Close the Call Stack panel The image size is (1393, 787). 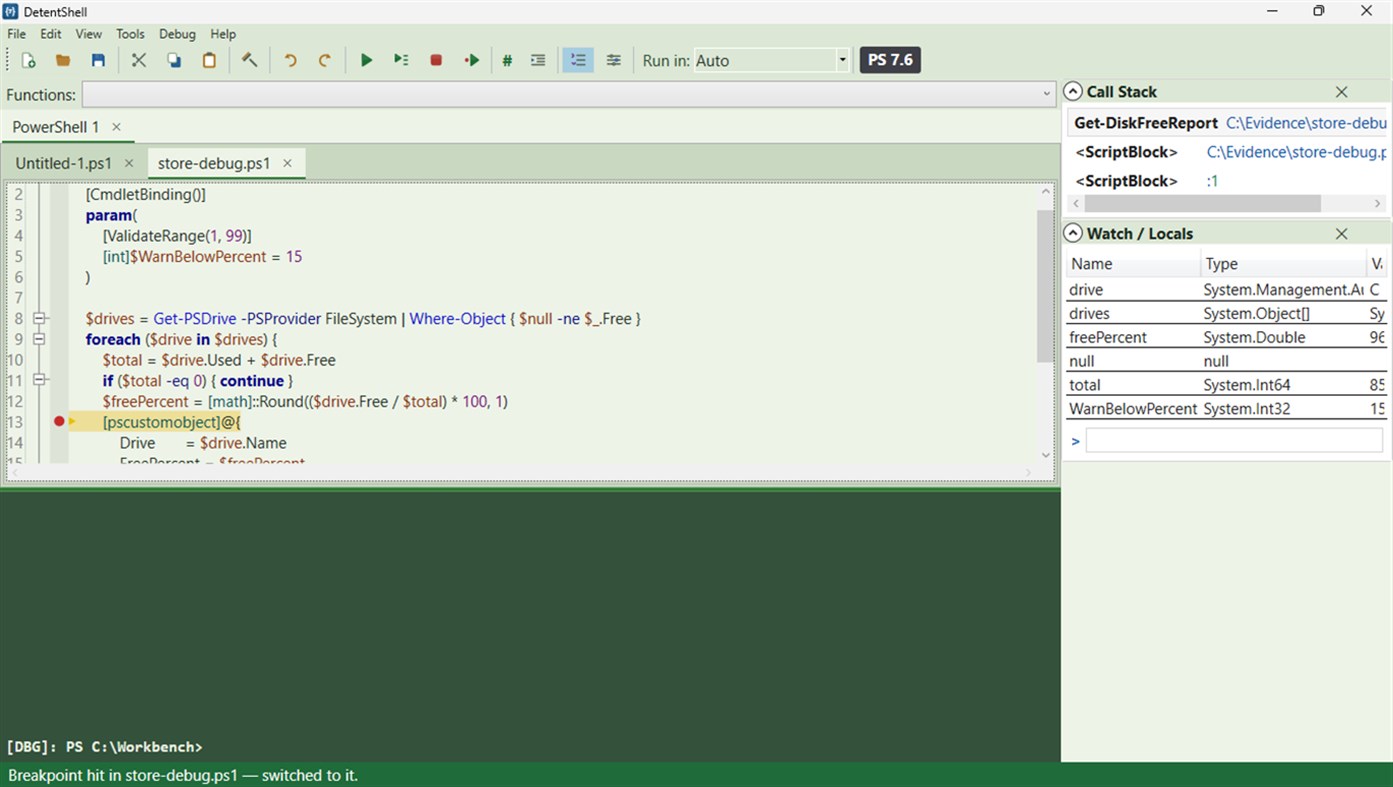click(x=1342, y=92)
